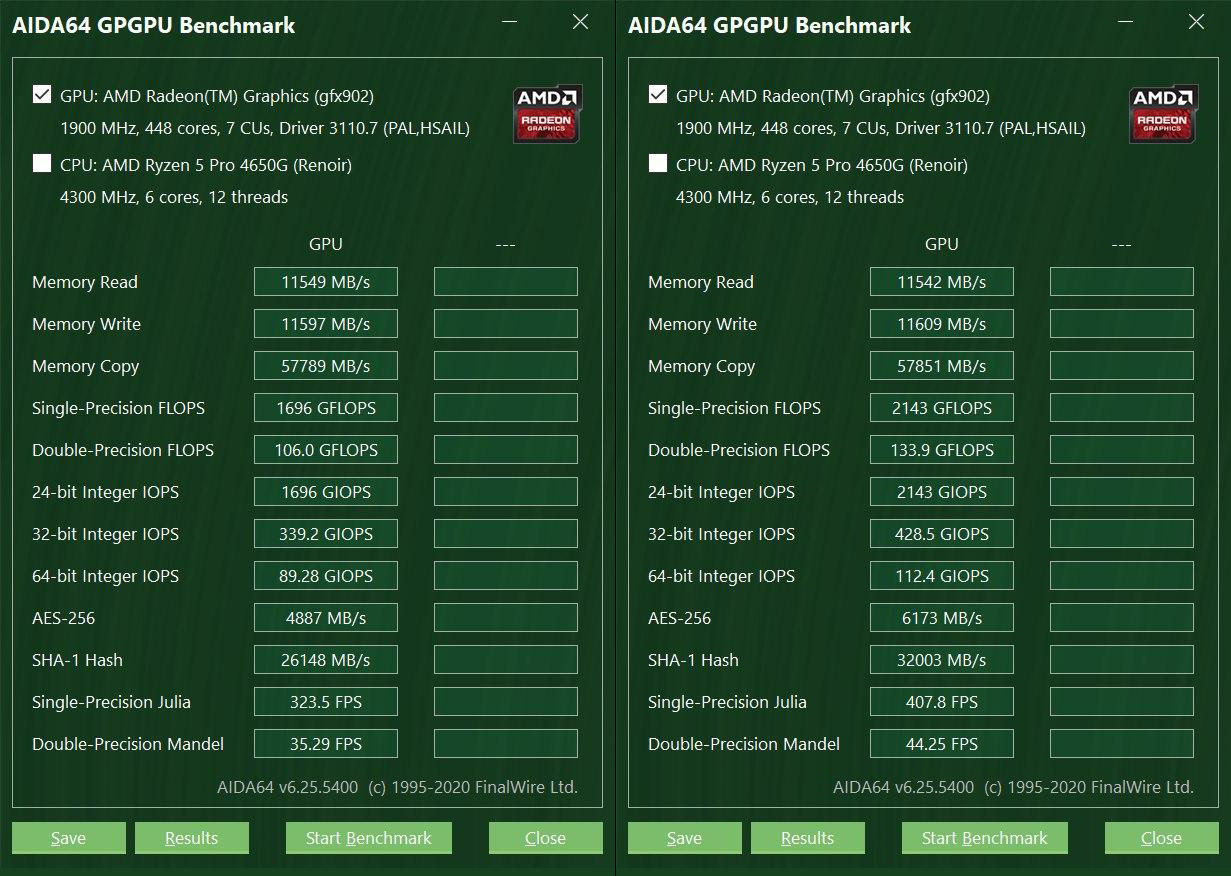Click Double-Precision Mandel label in right window
This screenshot has width=1231, height=876.
(x=744, y=744)
